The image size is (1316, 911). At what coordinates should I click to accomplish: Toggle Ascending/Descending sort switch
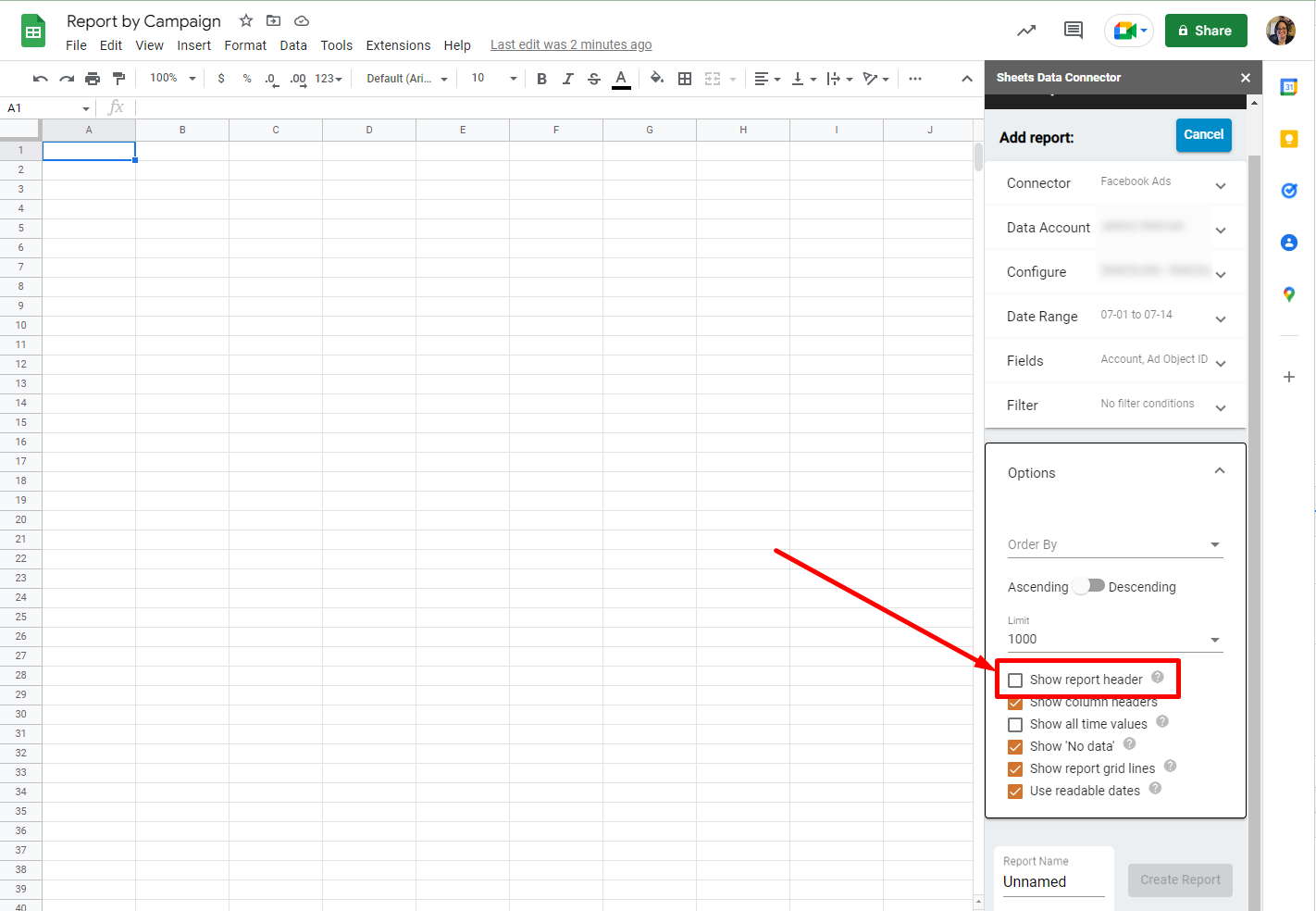(1088, 586)
